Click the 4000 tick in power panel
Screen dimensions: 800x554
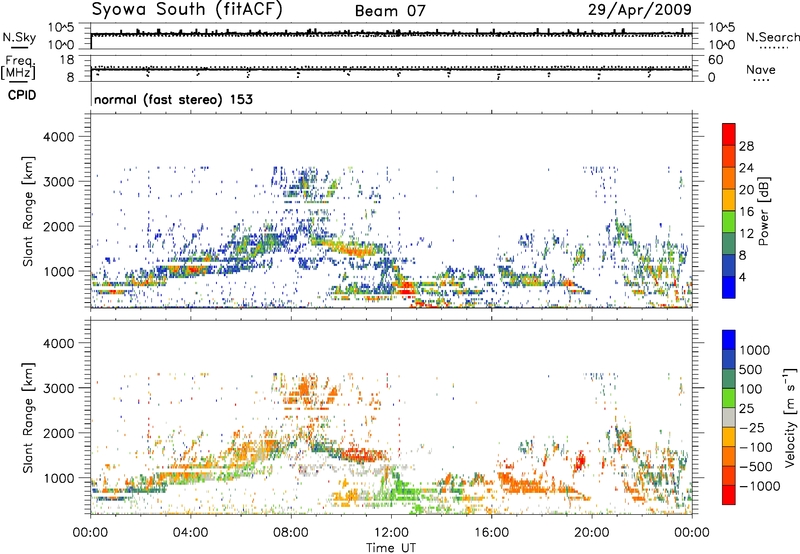pos(59,137)
